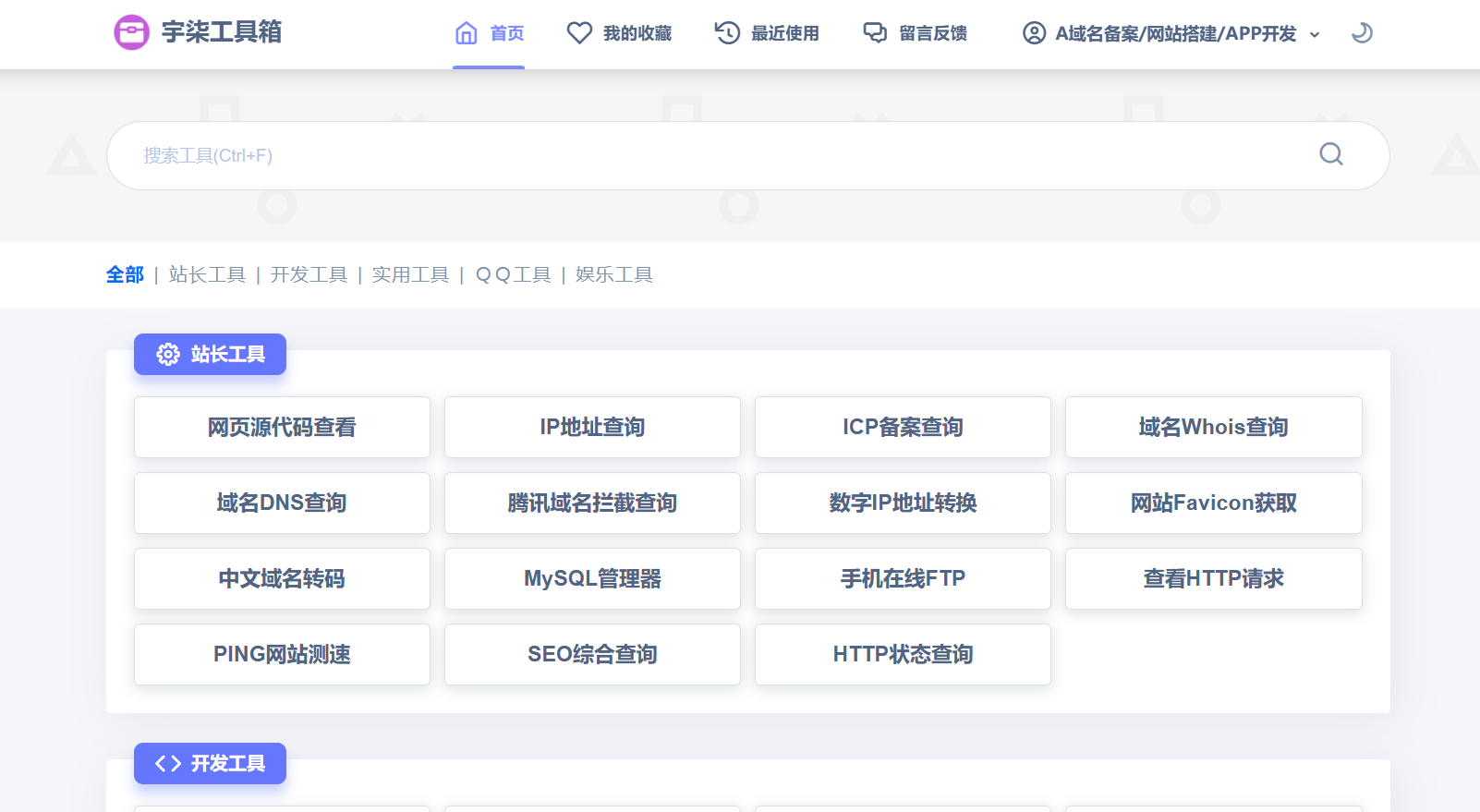This screenshot has width=1480, height=812.
Task: Click the home icon beside 首页
Action: click(x=467, y=33)
